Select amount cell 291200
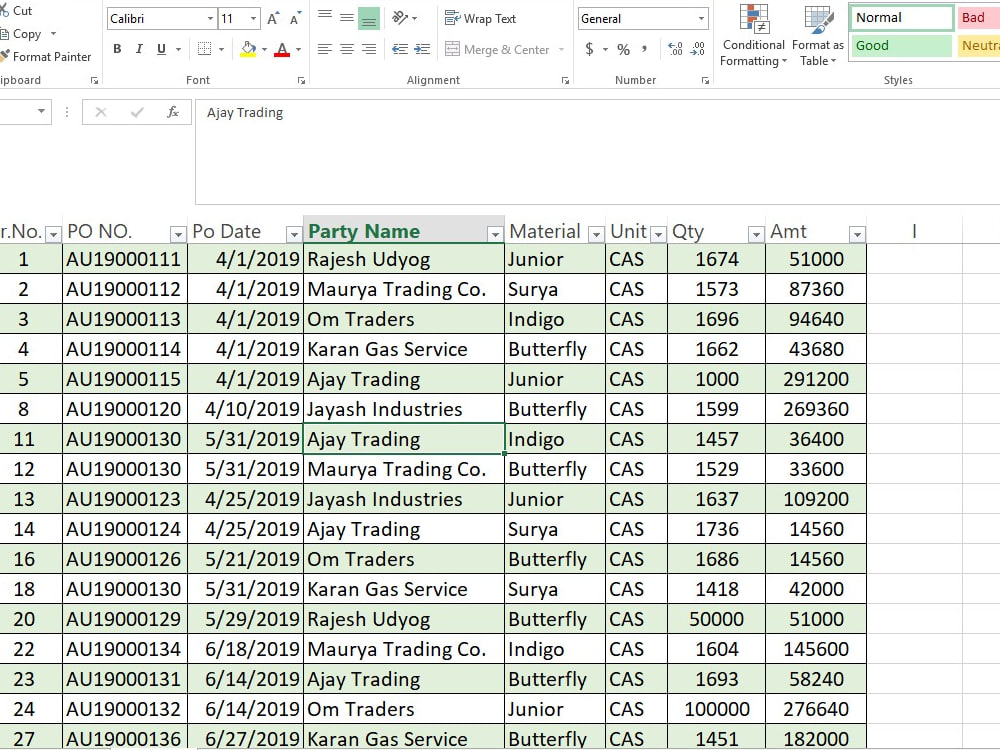Viewport: 1000px width, 750px height. [x=816, y=379]
